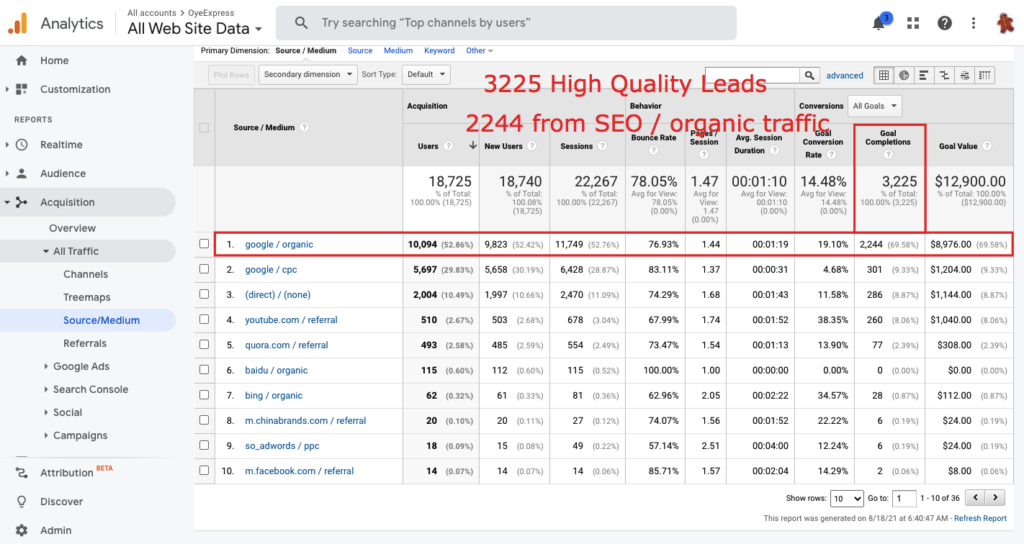Click the table search magnifier button
Viewport: 1024px width, 544px height.
point(810,75)
